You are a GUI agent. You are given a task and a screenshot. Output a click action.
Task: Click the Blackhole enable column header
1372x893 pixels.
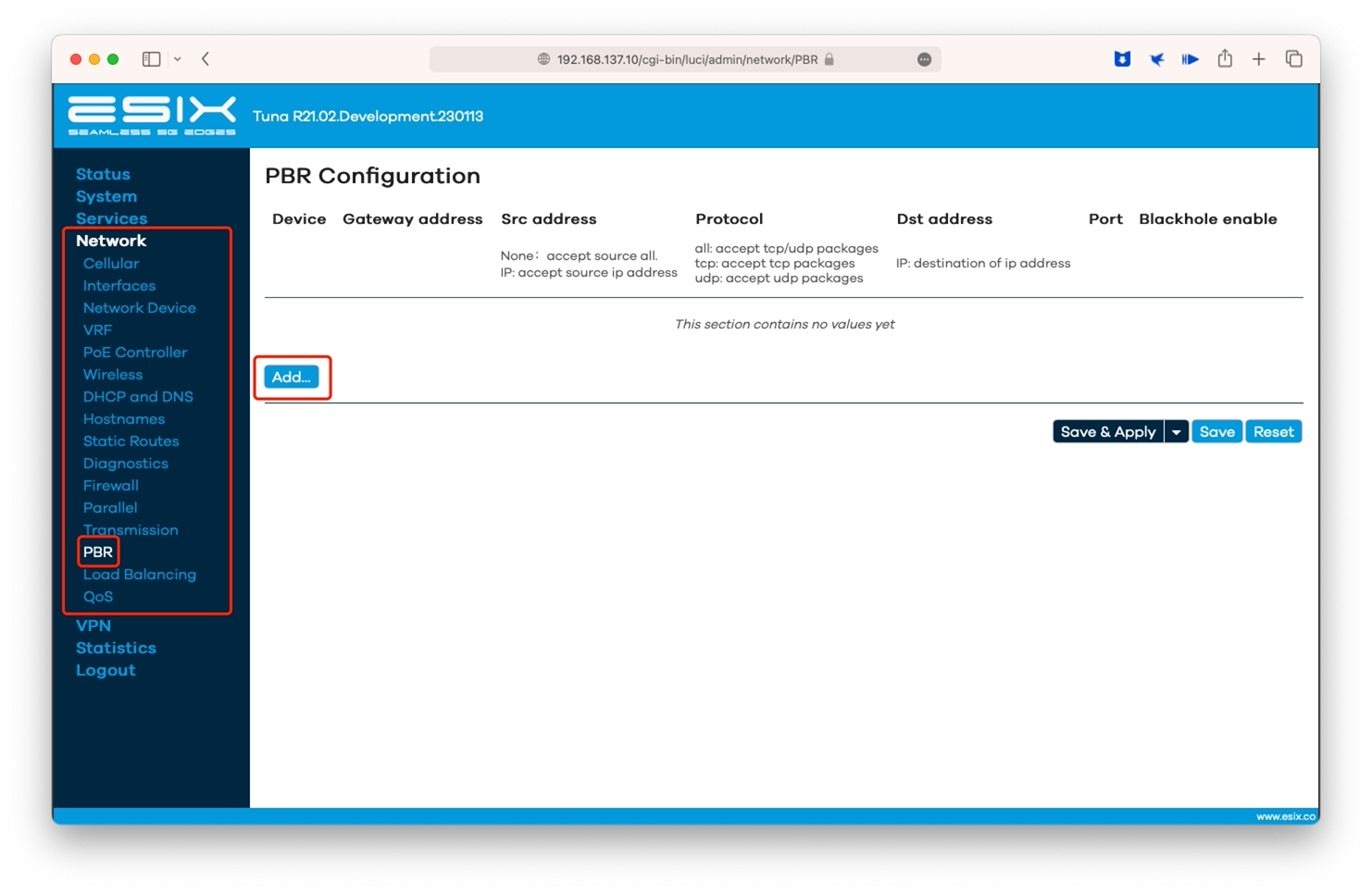[x=1208, y=219]
